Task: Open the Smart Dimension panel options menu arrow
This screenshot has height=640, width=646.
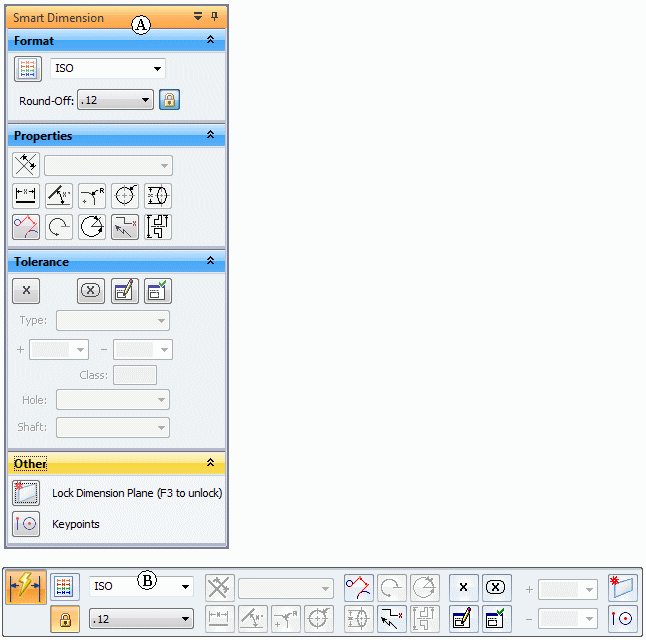Action: click(198, 17)
